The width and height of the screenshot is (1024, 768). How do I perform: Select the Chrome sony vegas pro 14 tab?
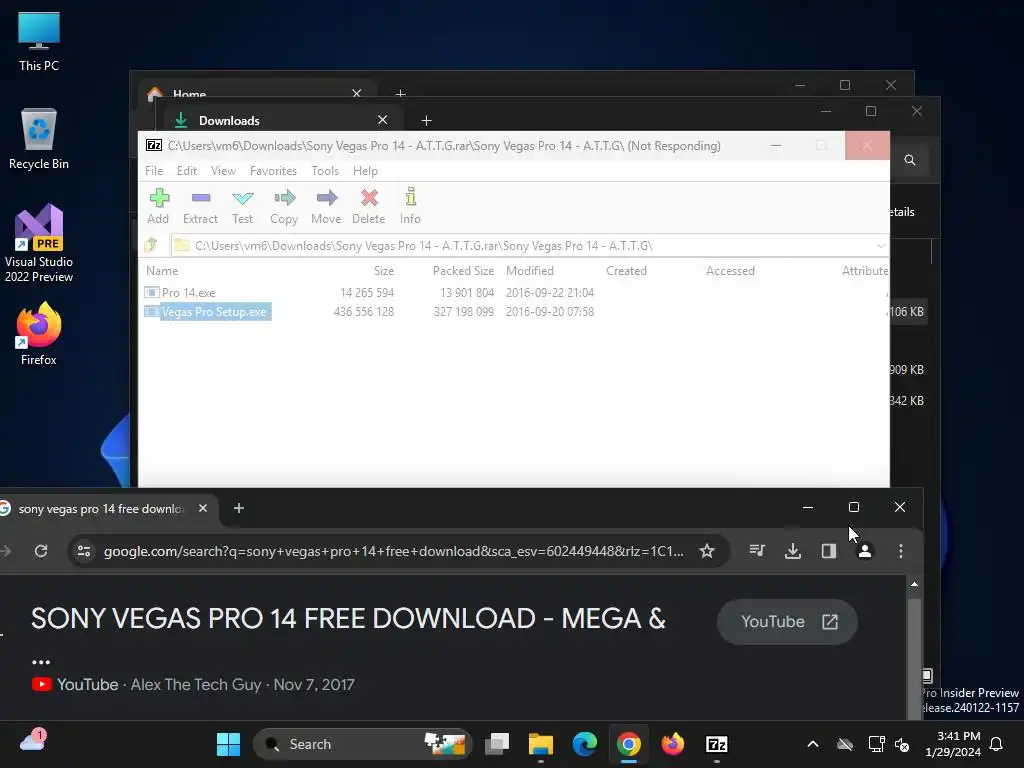pos(100,509)
